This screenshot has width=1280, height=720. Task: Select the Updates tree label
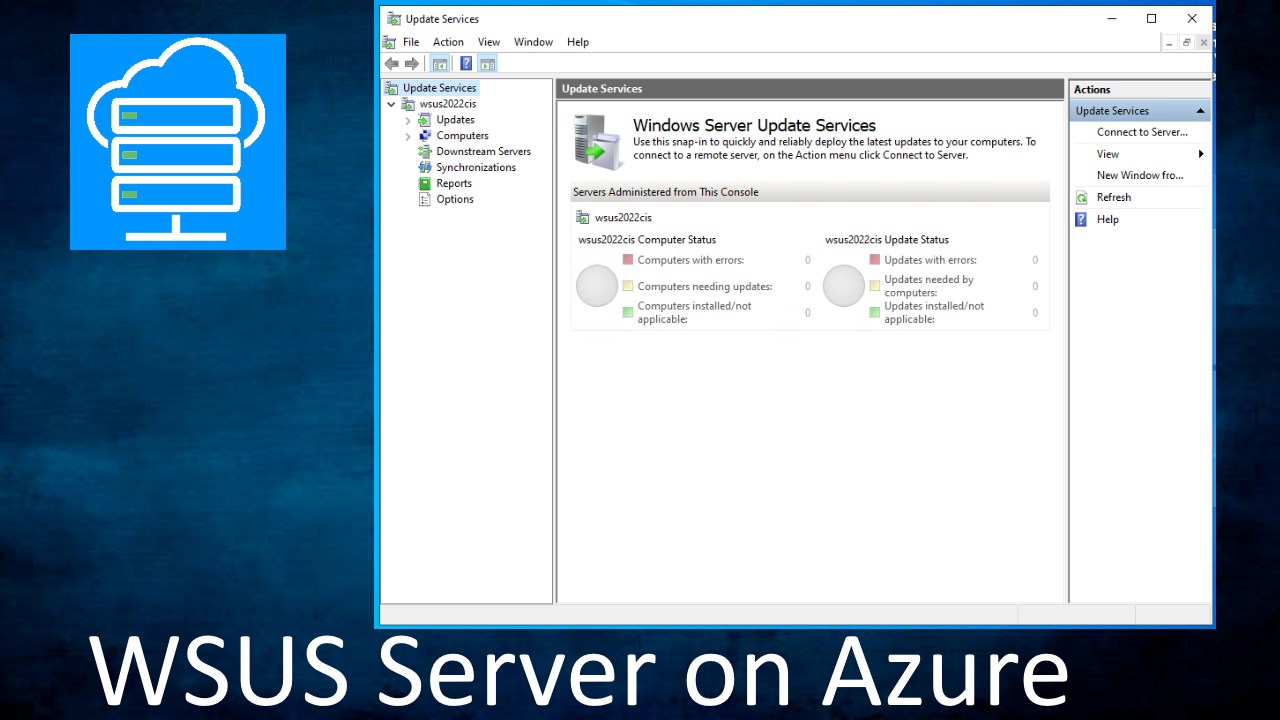pos(455,120)
